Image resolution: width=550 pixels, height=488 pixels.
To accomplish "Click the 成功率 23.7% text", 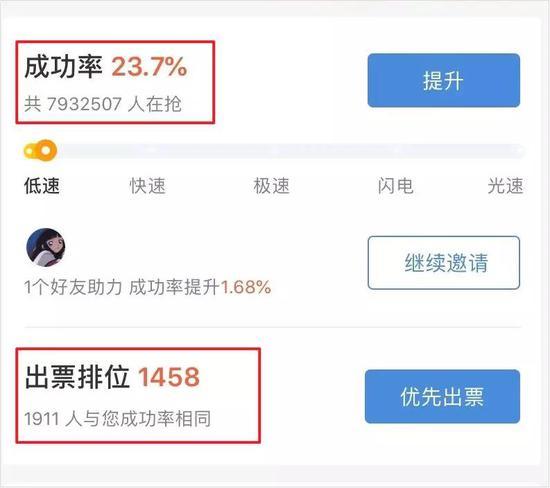I will (x=106, y=67).
